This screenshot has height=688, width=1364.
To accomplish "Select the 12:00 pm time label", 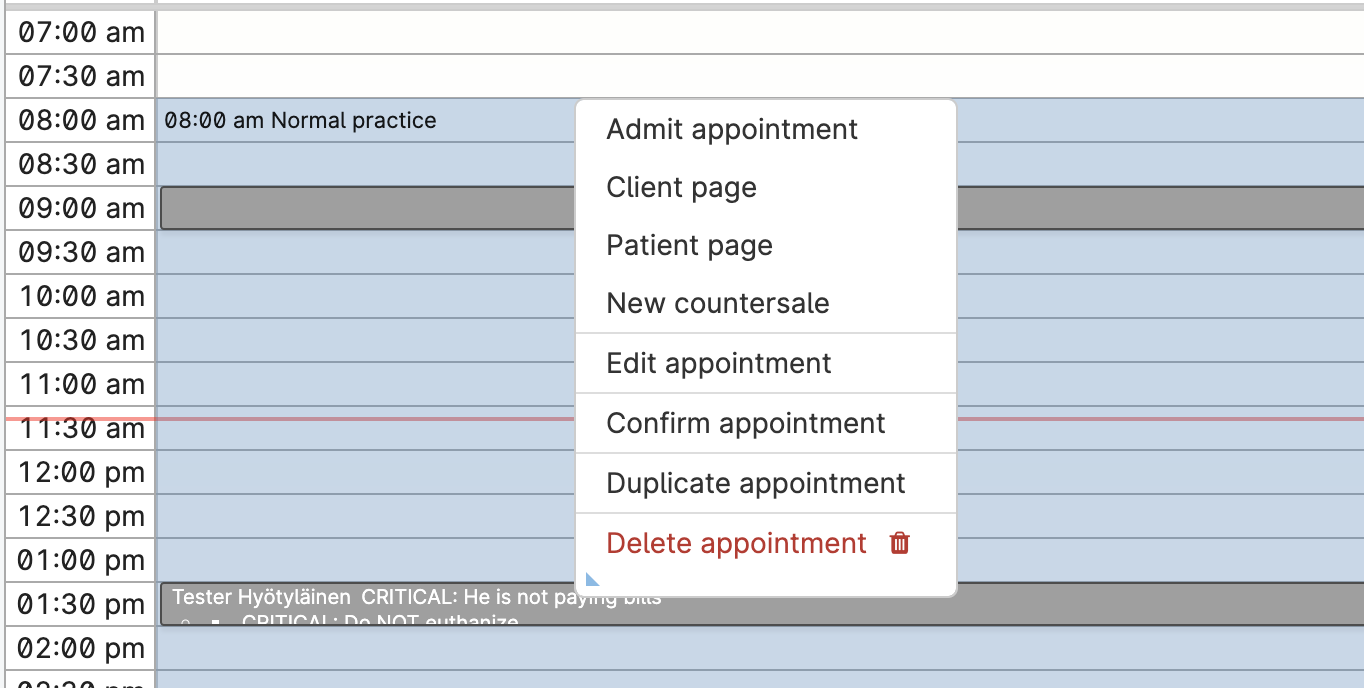I will pos(81,473).
